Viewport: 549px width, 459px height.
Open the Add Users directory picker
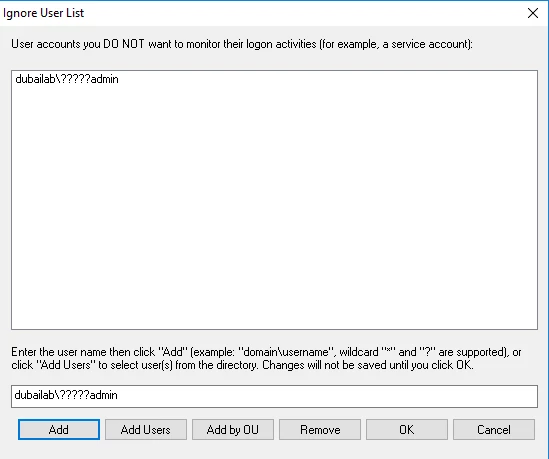tap(146, 429)
